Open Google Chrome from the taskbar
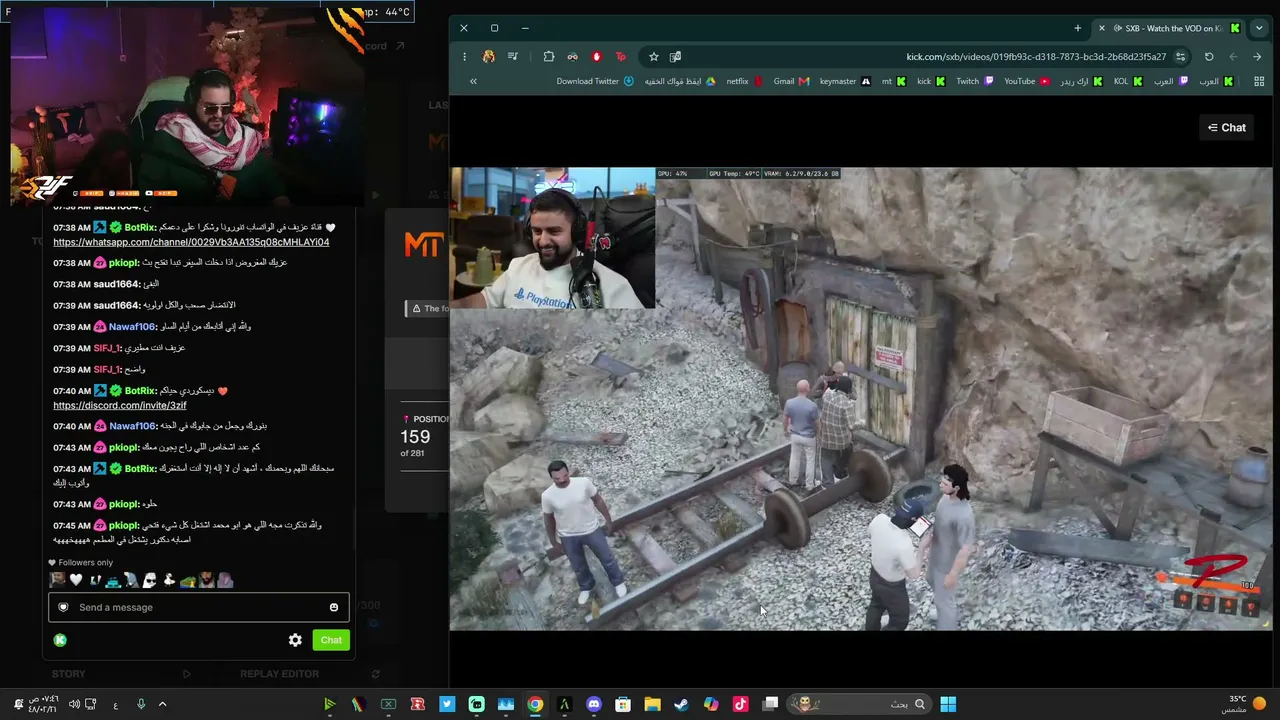The image size is (1280, 720). tap(535, 704)
